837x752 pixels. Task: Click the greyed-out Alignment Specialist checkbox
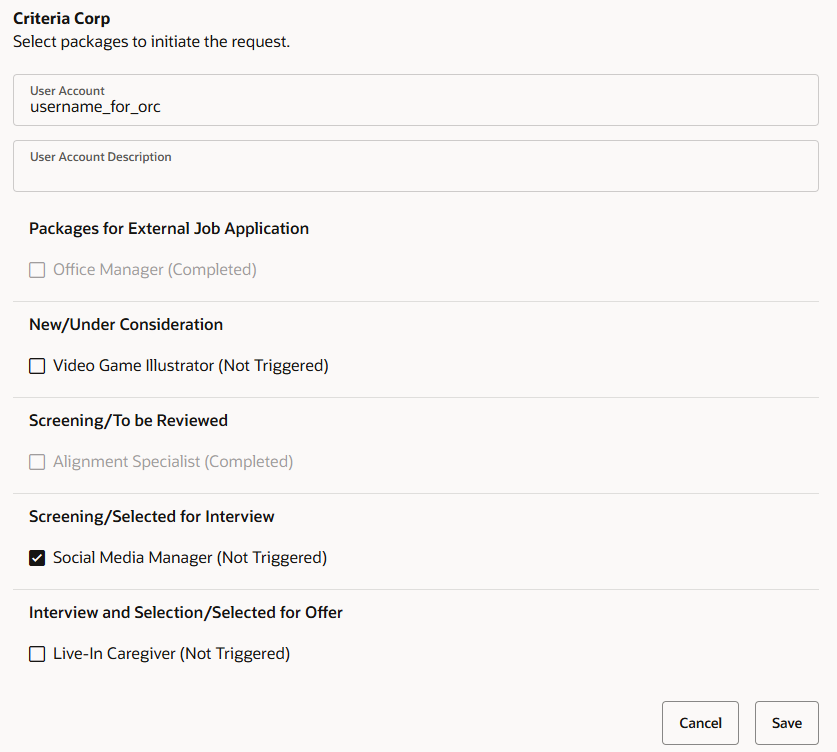37,462
